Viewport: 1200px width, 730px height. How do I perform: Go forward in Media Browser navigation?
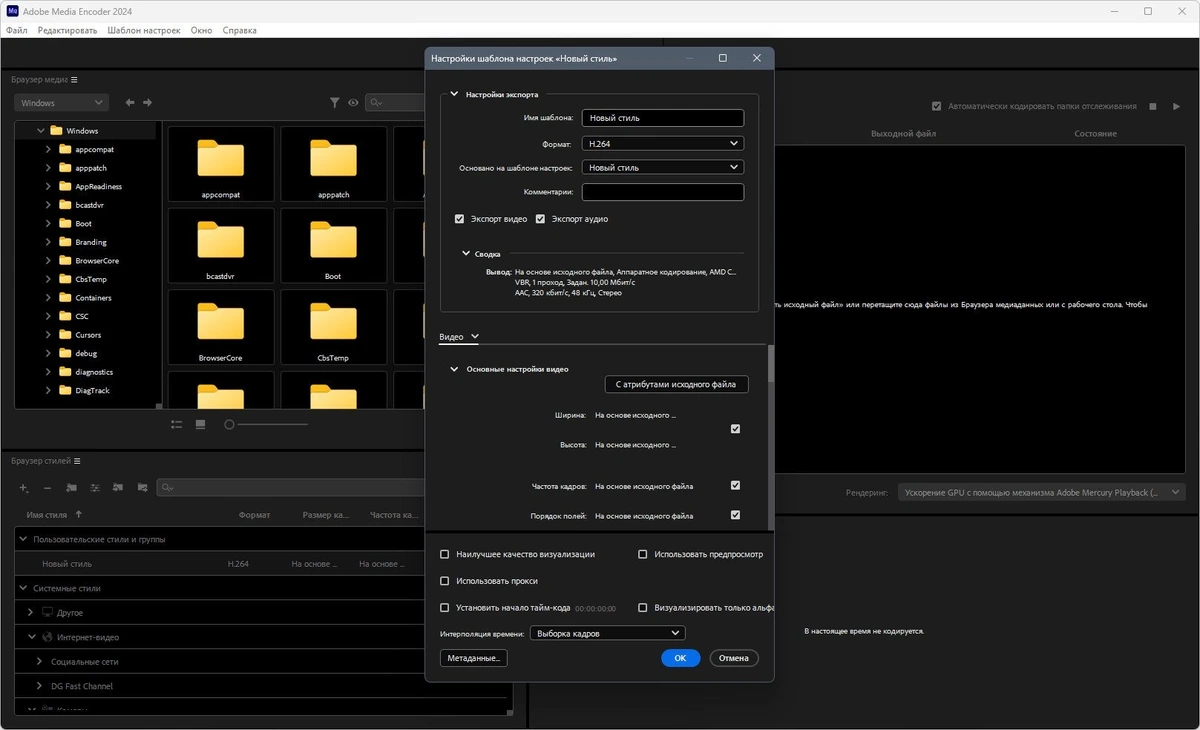click(x=148, y=102)
